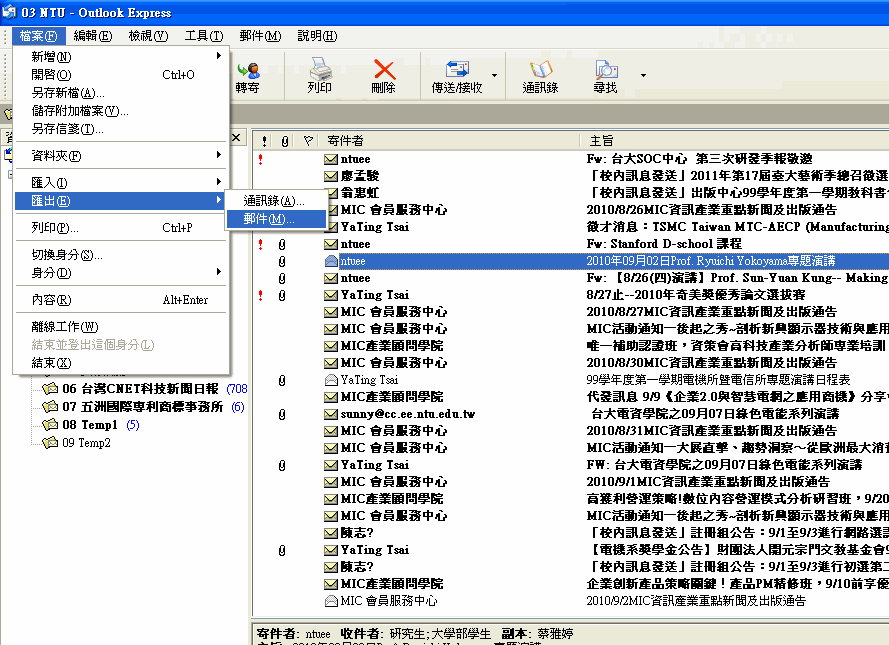Screen dimensions: 889x645
Task: Click the Delete (刪除) red X icon
Action: pos(384,70)
